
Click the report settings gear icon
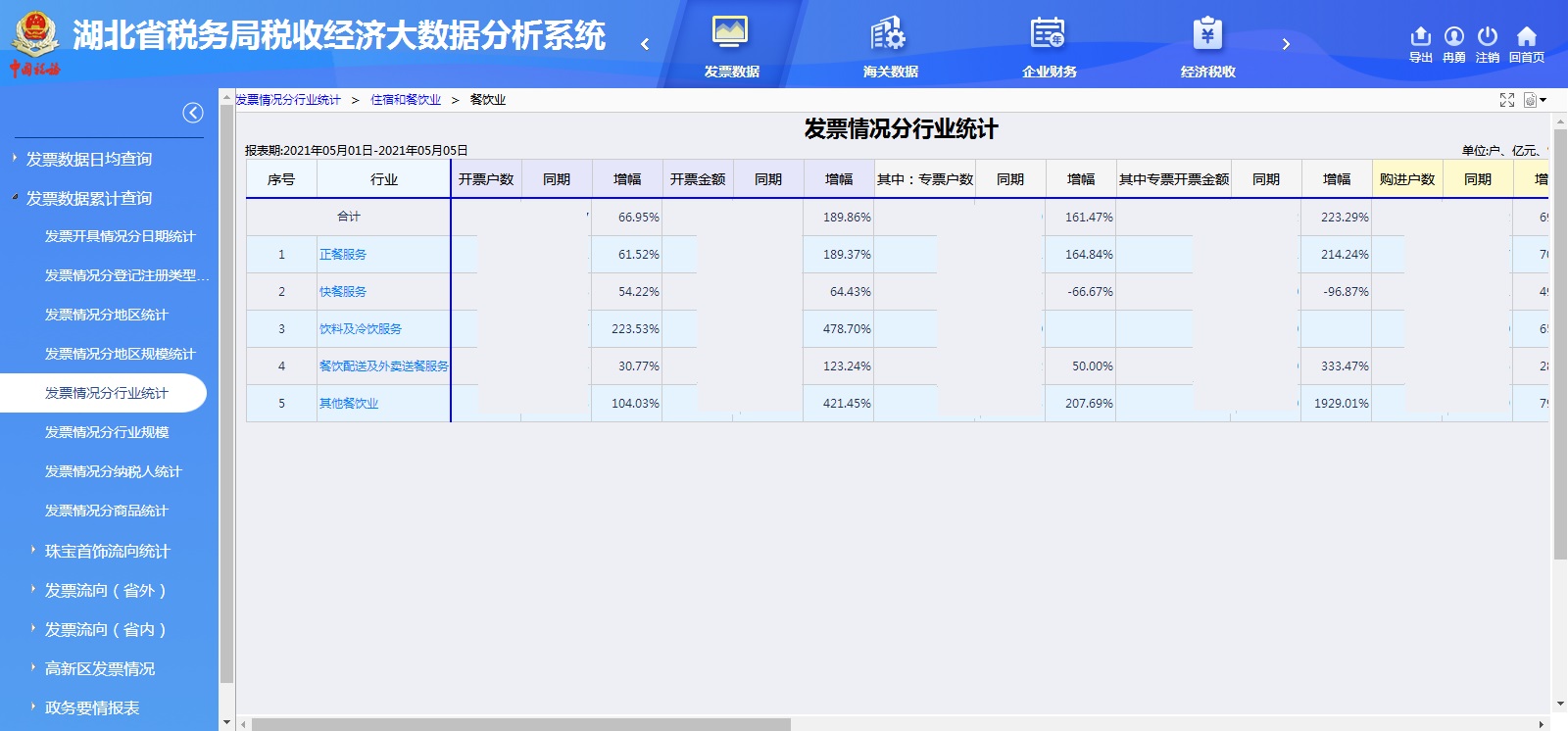[1530, 100]
